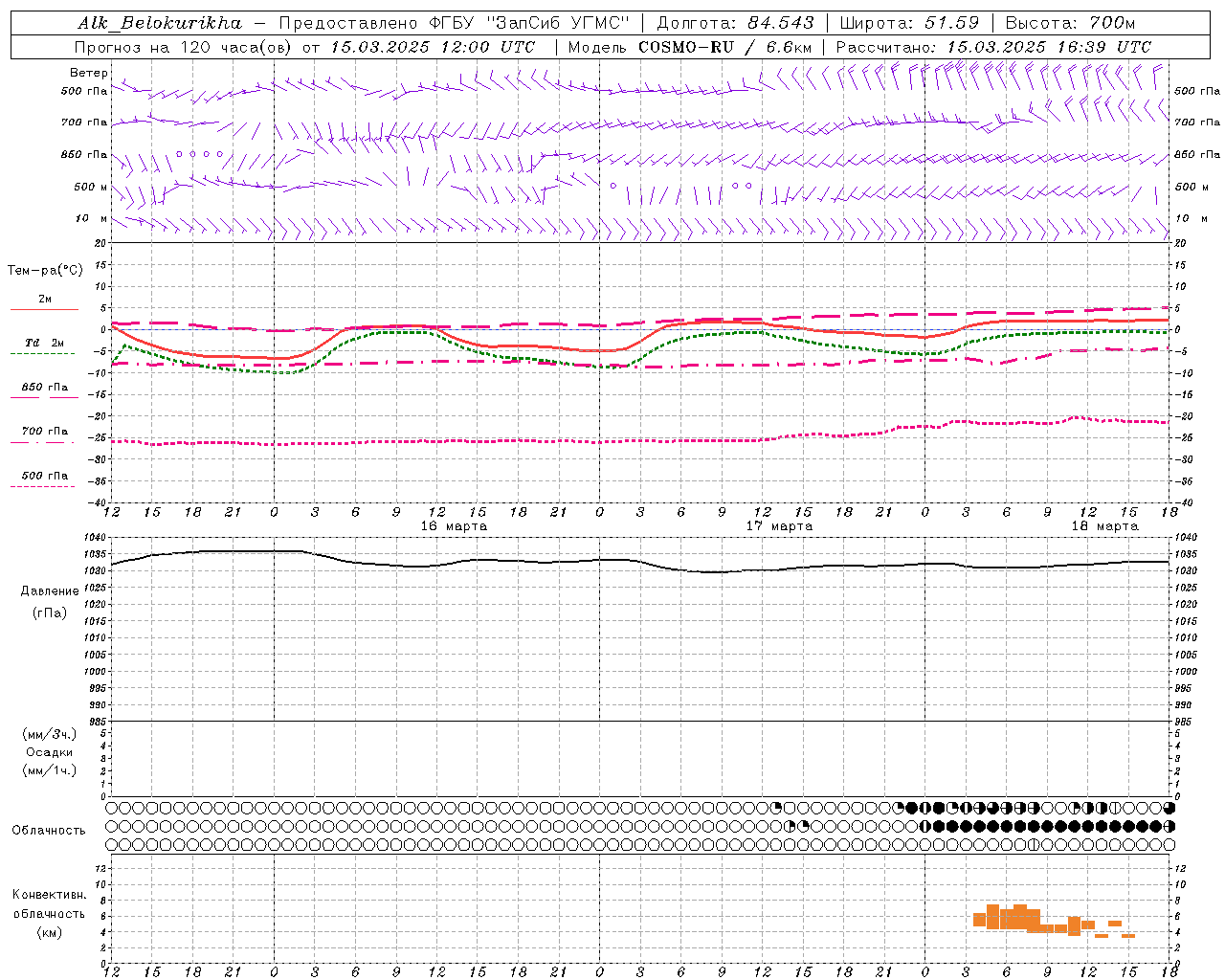The height and width of the screenshot is (980, 1225).
Task: Click the 500 гПа temperature legend entry
Action: click(x=45, y=476)
